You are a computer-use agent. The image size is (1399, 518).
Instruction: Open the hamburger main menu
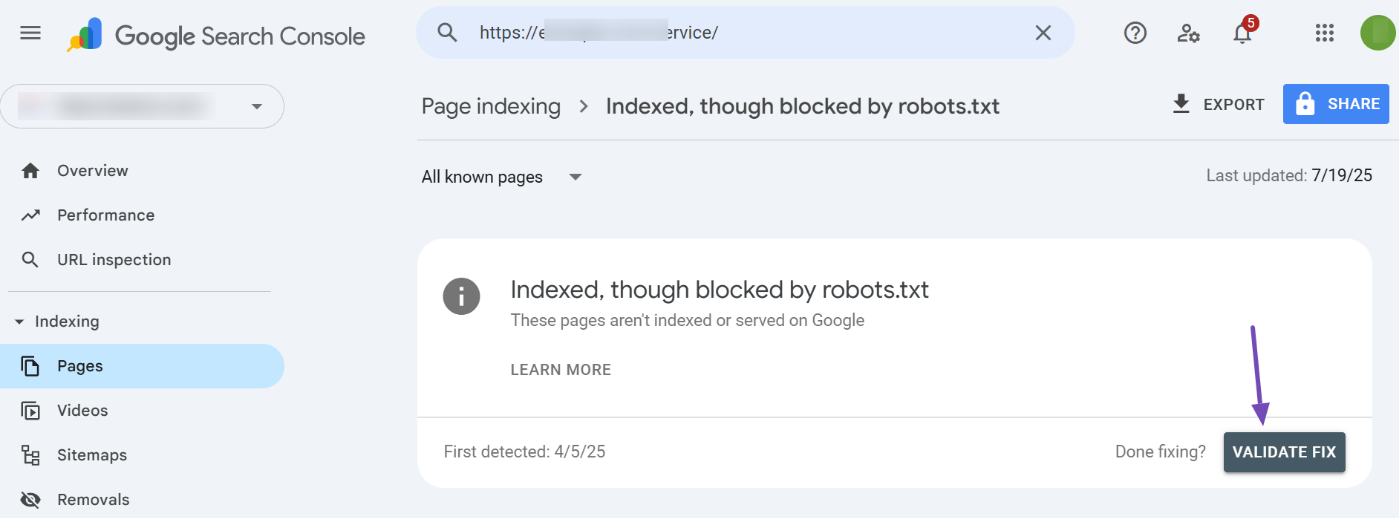point(31,33)
